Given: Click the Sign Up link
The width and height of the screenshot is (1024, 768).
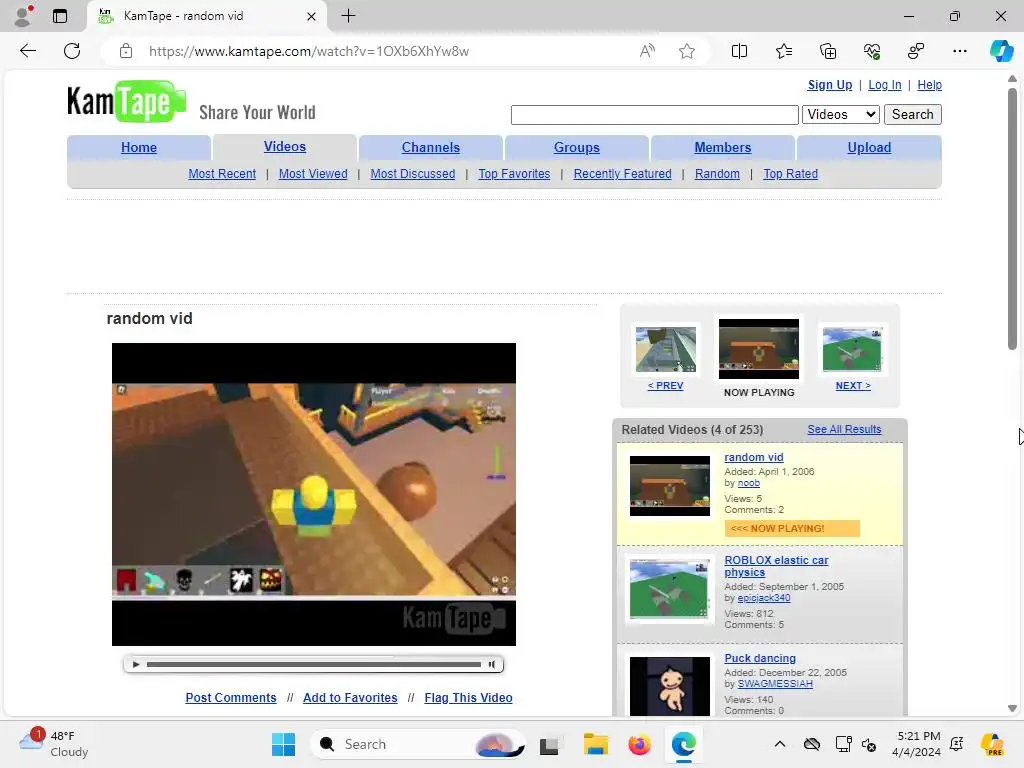Looking at the screenshot, I should pyautogui.click(x=829, y=85).
